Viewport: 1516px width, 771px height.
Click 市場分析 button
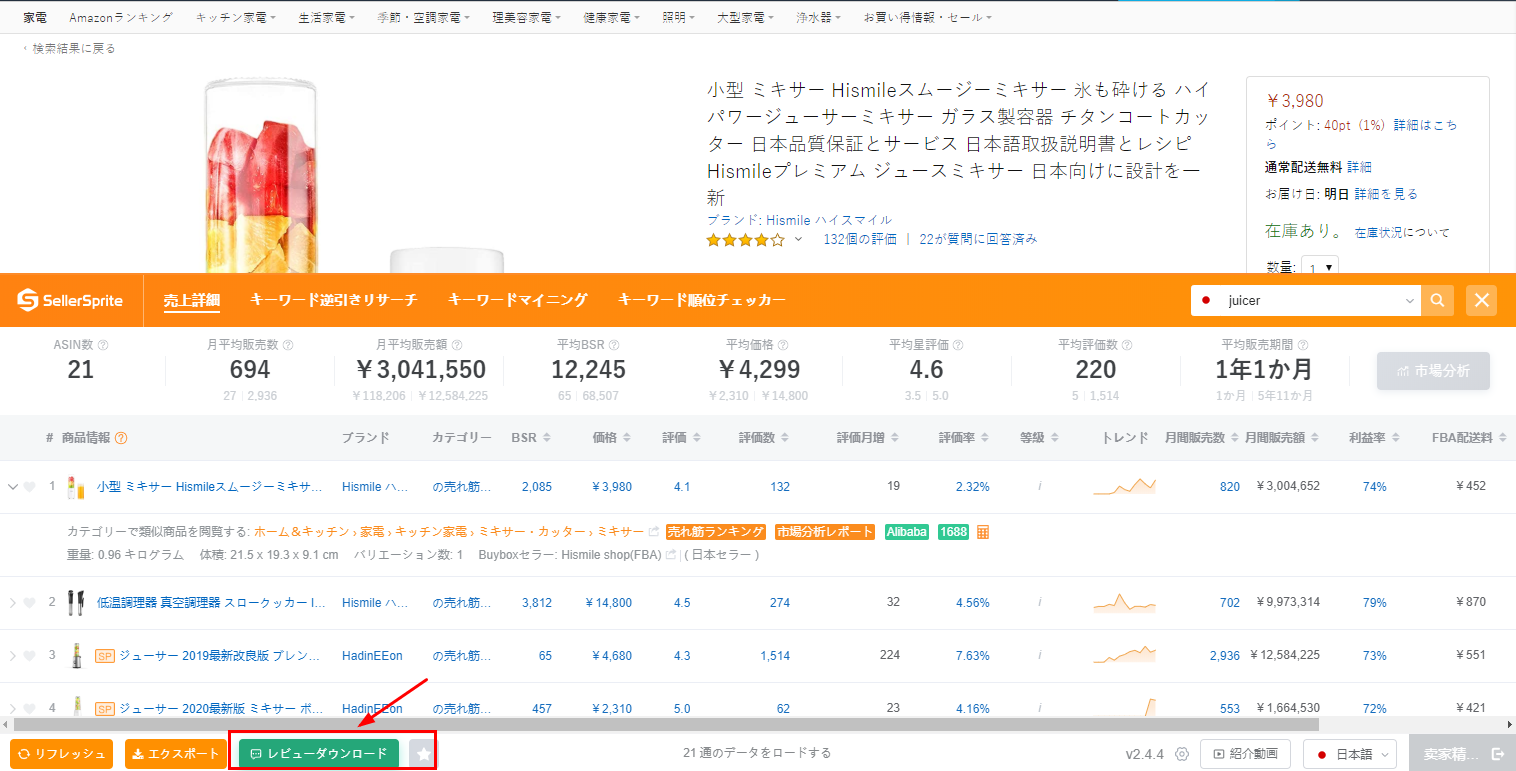[x=1433, y=371]
